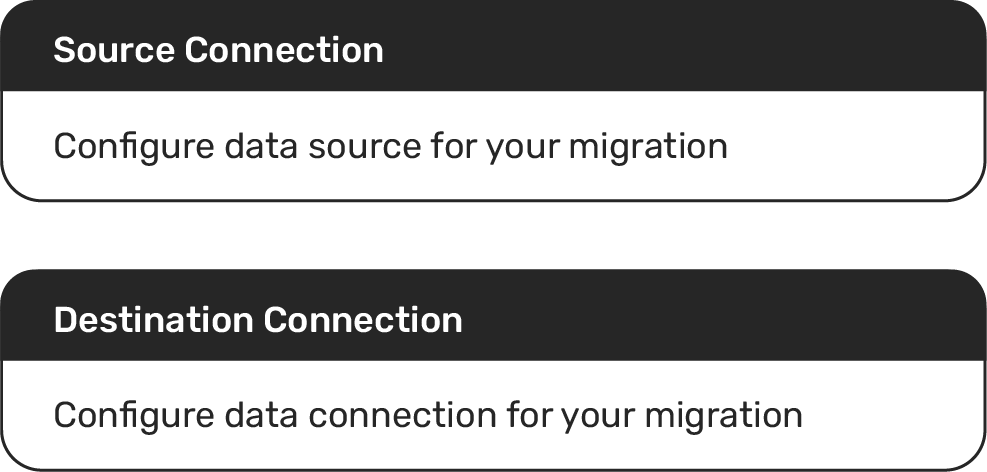Screen dimensions: 987x472
Task: Select "Configure data source for your migration" text
Action: 390,147
